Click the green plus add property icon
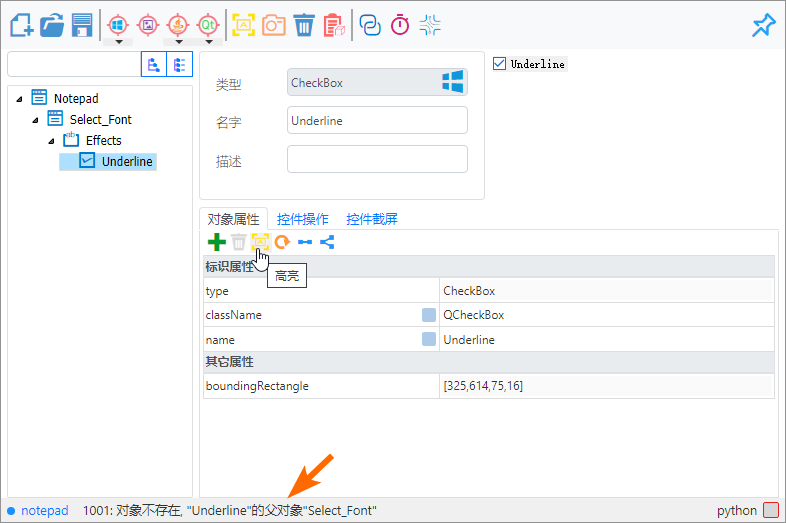This screenshot has width=786, height=523. click(x=216, y=242)
